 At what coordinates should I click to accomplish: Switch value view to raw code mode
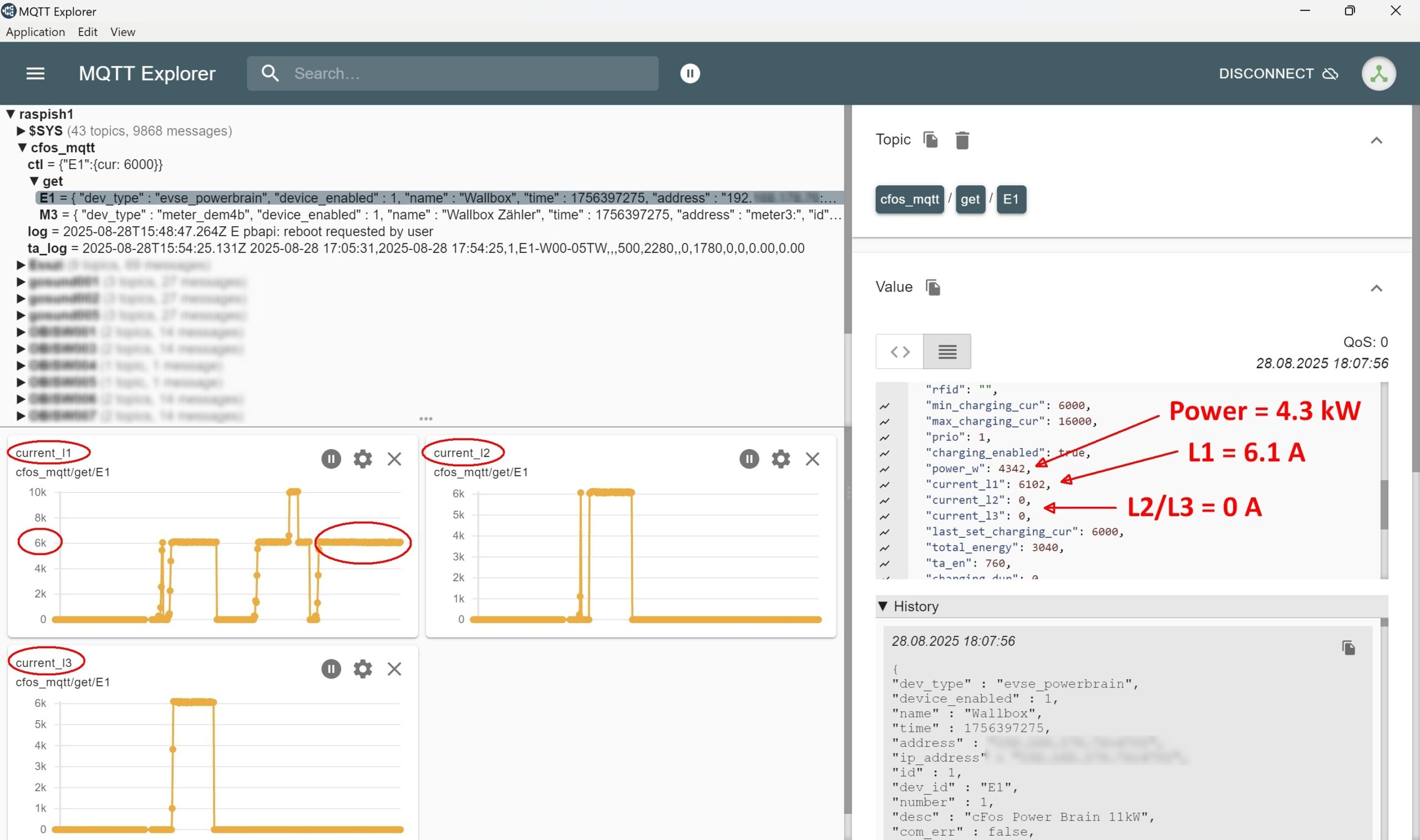899,352
